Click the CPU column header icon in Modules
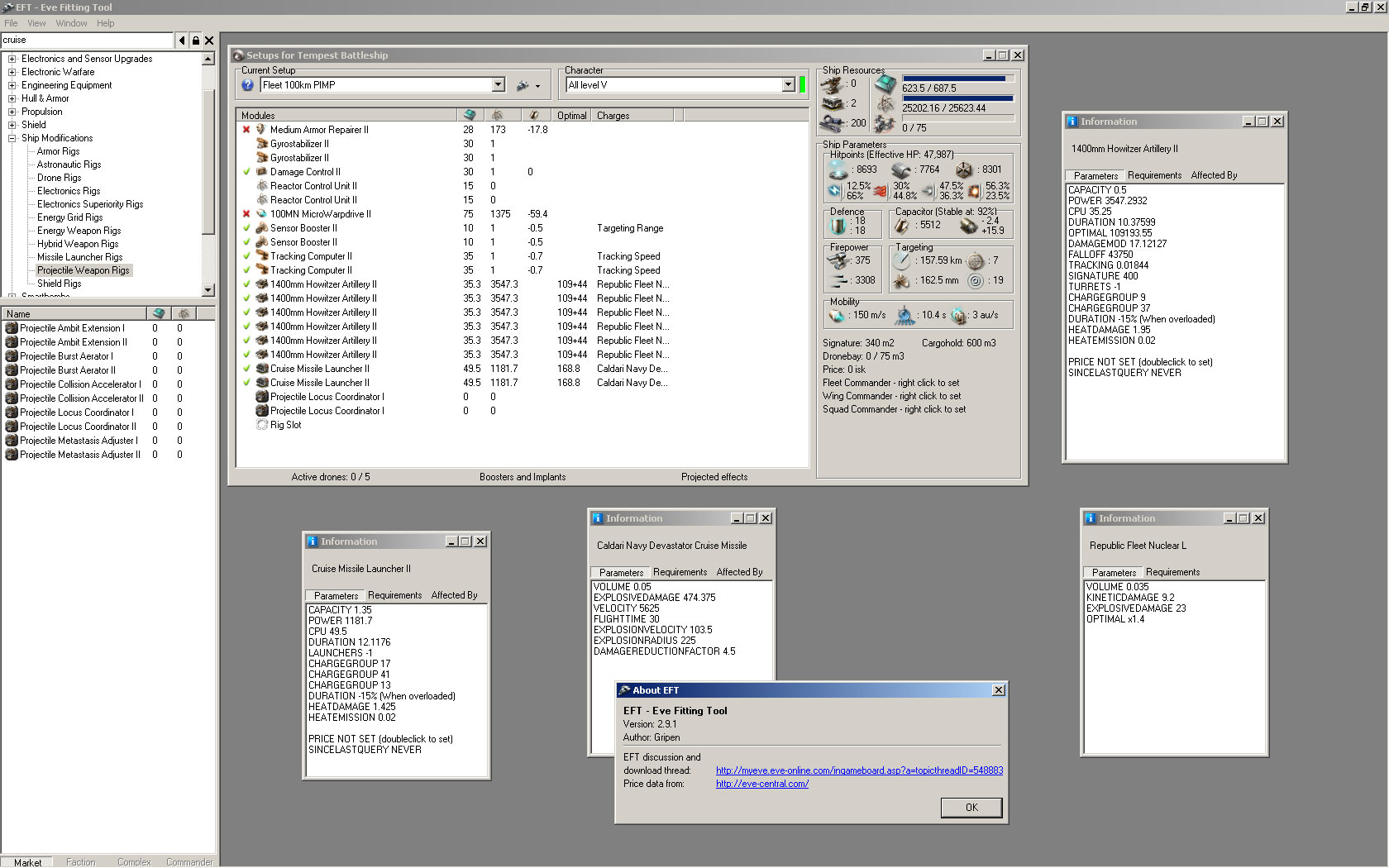The height and width of the screenshot is (868, 1389). point(470,116)
